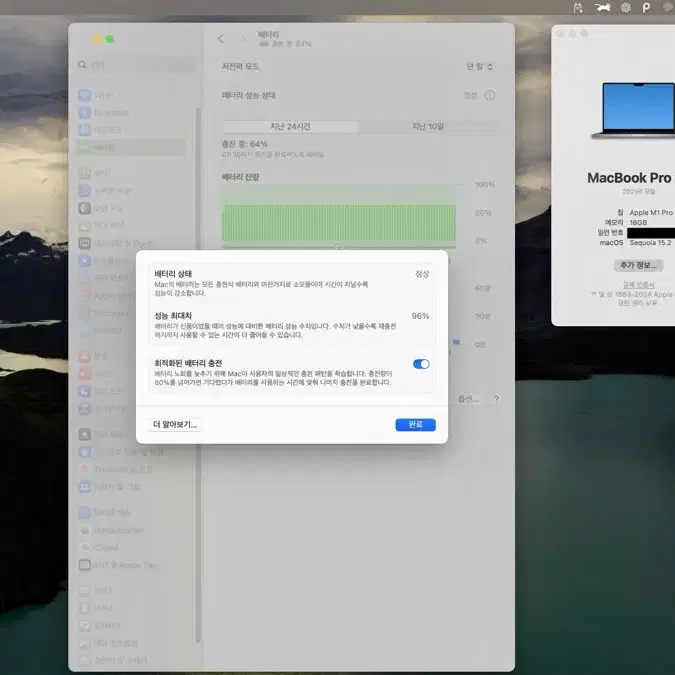Switch to the 지난 24시간 tab
Screen dimensions: 675x675
290,127
